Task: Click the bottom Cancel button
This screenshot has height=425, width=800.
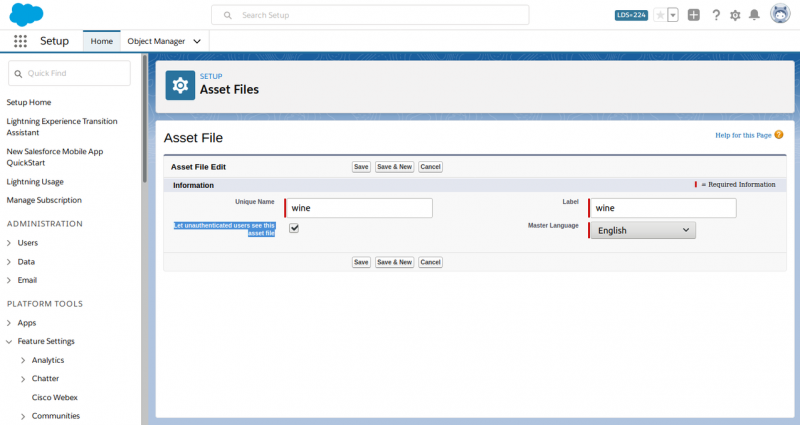Action: (430, 262)
